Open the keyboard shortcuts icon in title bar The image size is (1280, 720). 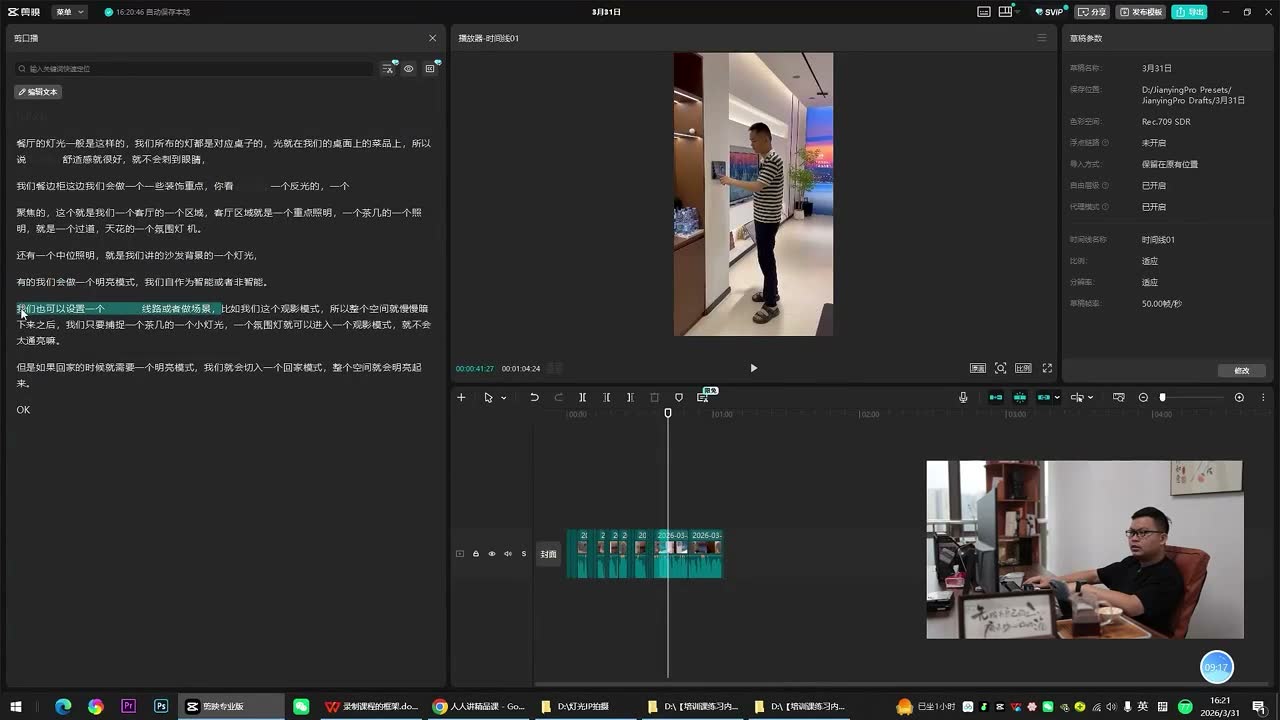pos(984,12)
